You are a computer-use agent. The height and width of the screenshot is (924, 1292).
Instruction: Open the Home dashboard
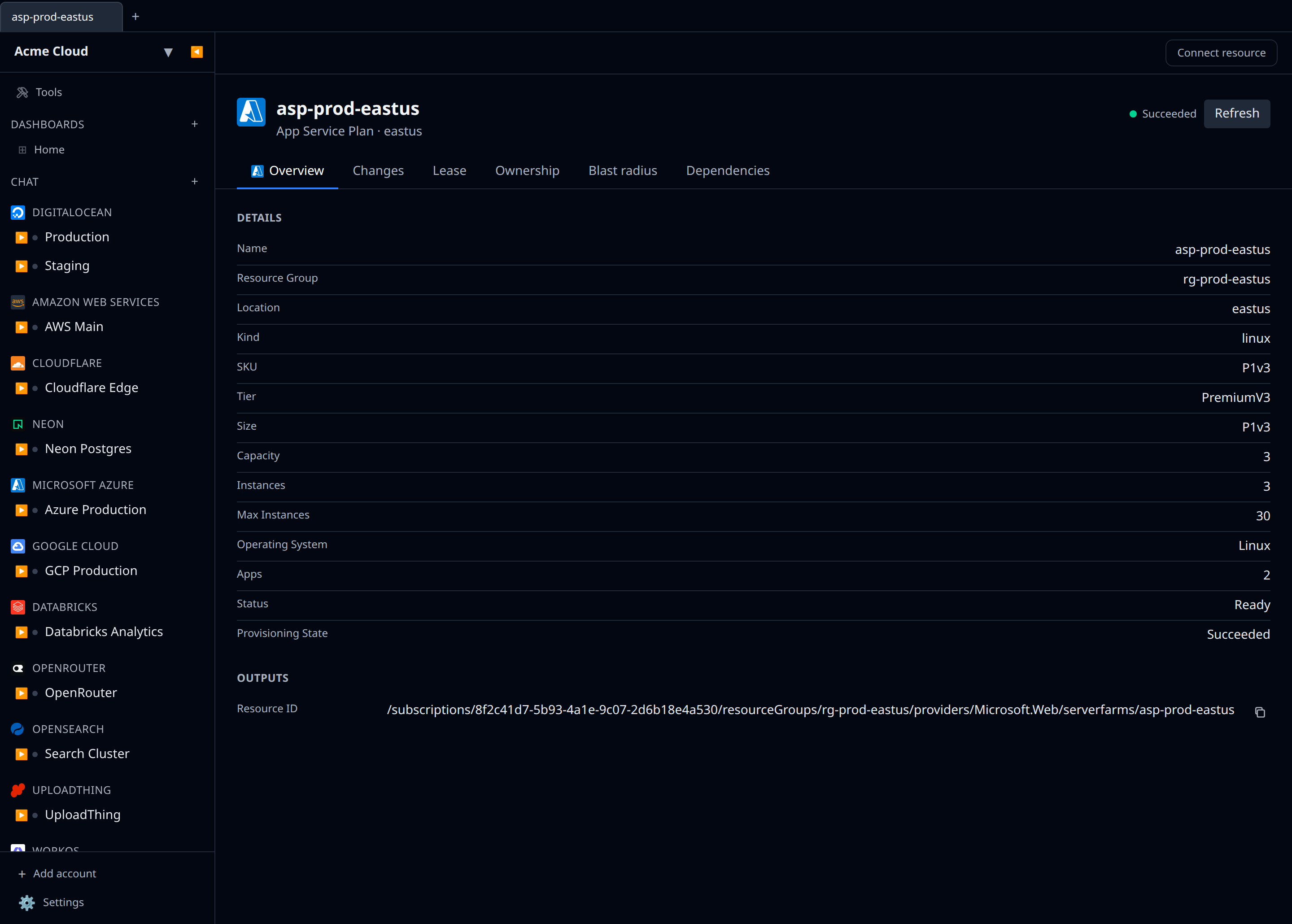(x=49, y=150)
